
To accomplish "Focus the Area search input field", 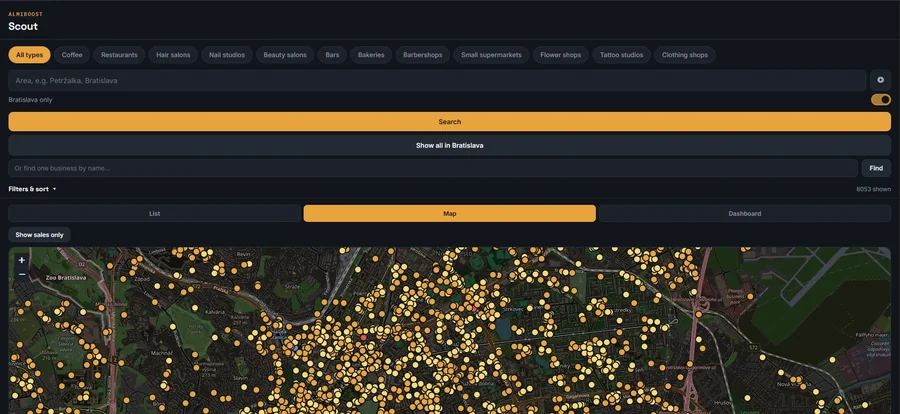I will point(437,80).
